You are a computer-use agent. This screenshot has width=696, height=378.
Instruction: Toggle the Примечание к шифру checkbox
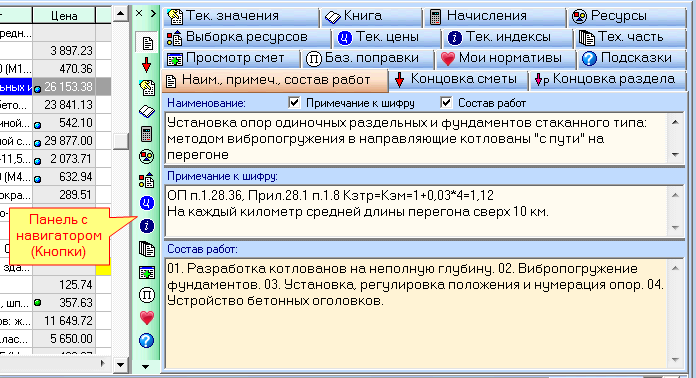click(x=294, y=103)
